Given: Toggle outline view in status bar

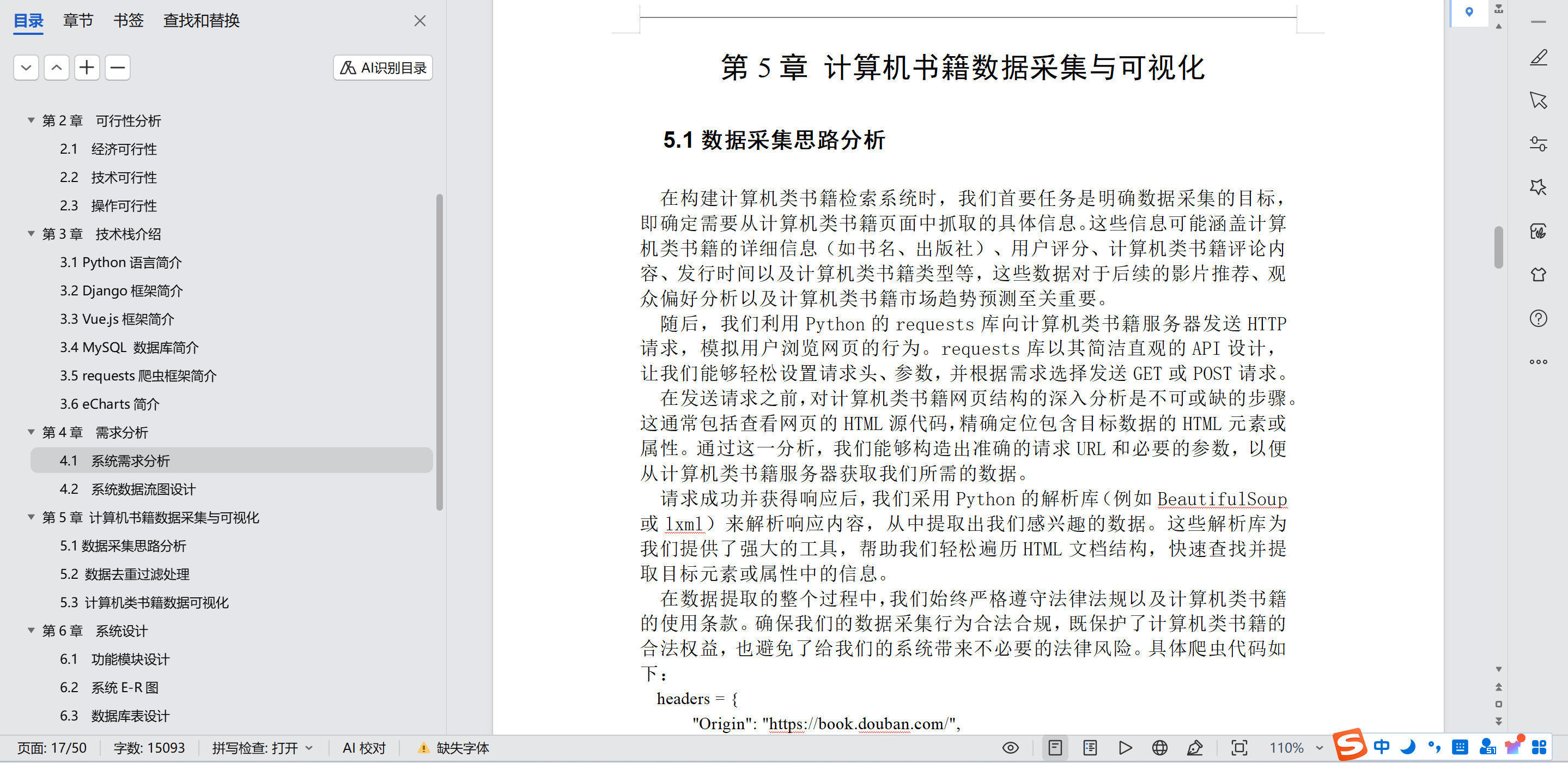Looking at the screenshot, I should click(1090, 748).
